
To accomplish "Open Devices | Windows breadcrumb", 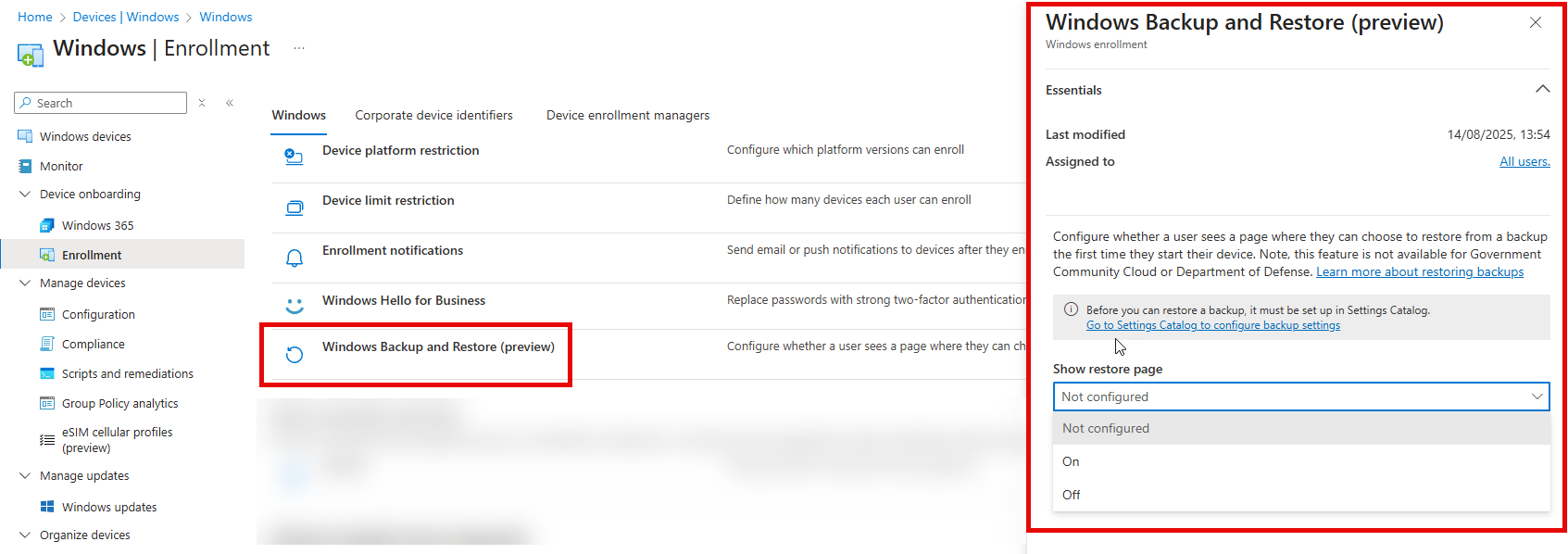I will (x=126, y=17).
